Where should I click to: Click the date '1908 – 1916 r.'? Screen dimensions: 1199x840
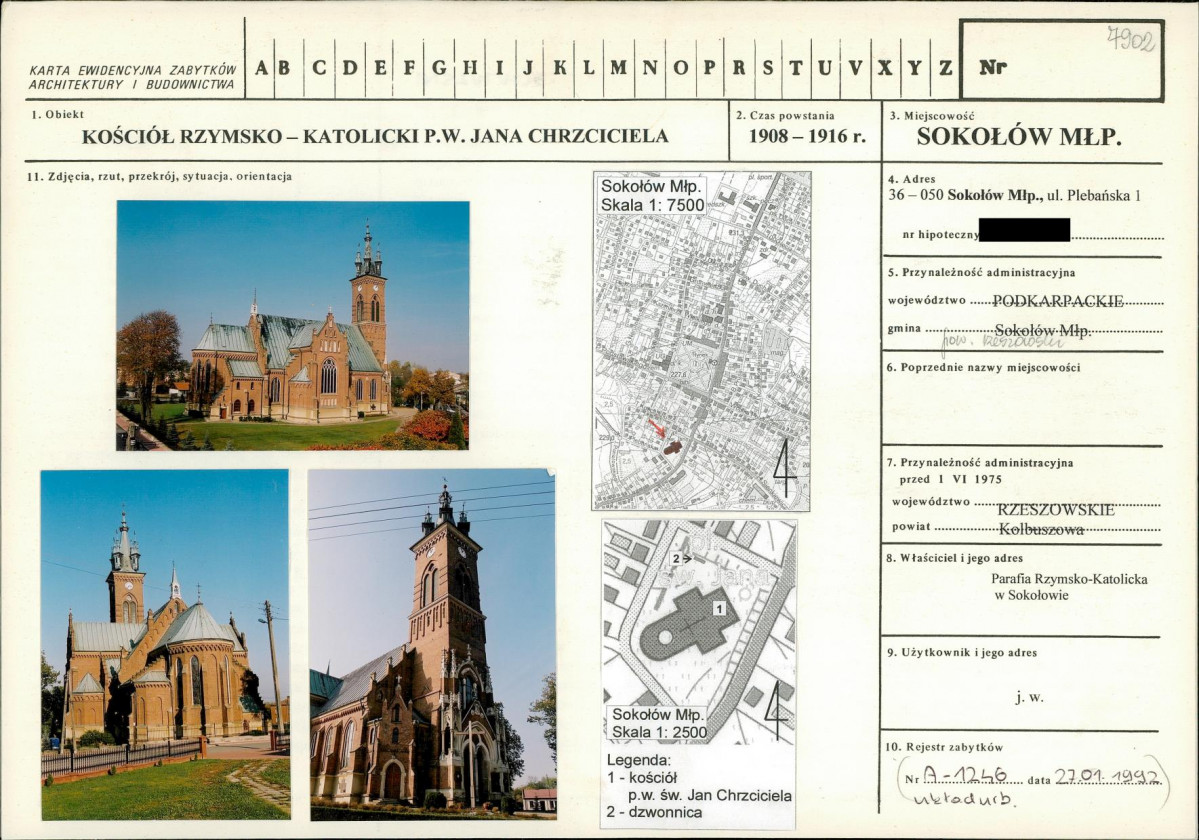(x=807, y=137)
